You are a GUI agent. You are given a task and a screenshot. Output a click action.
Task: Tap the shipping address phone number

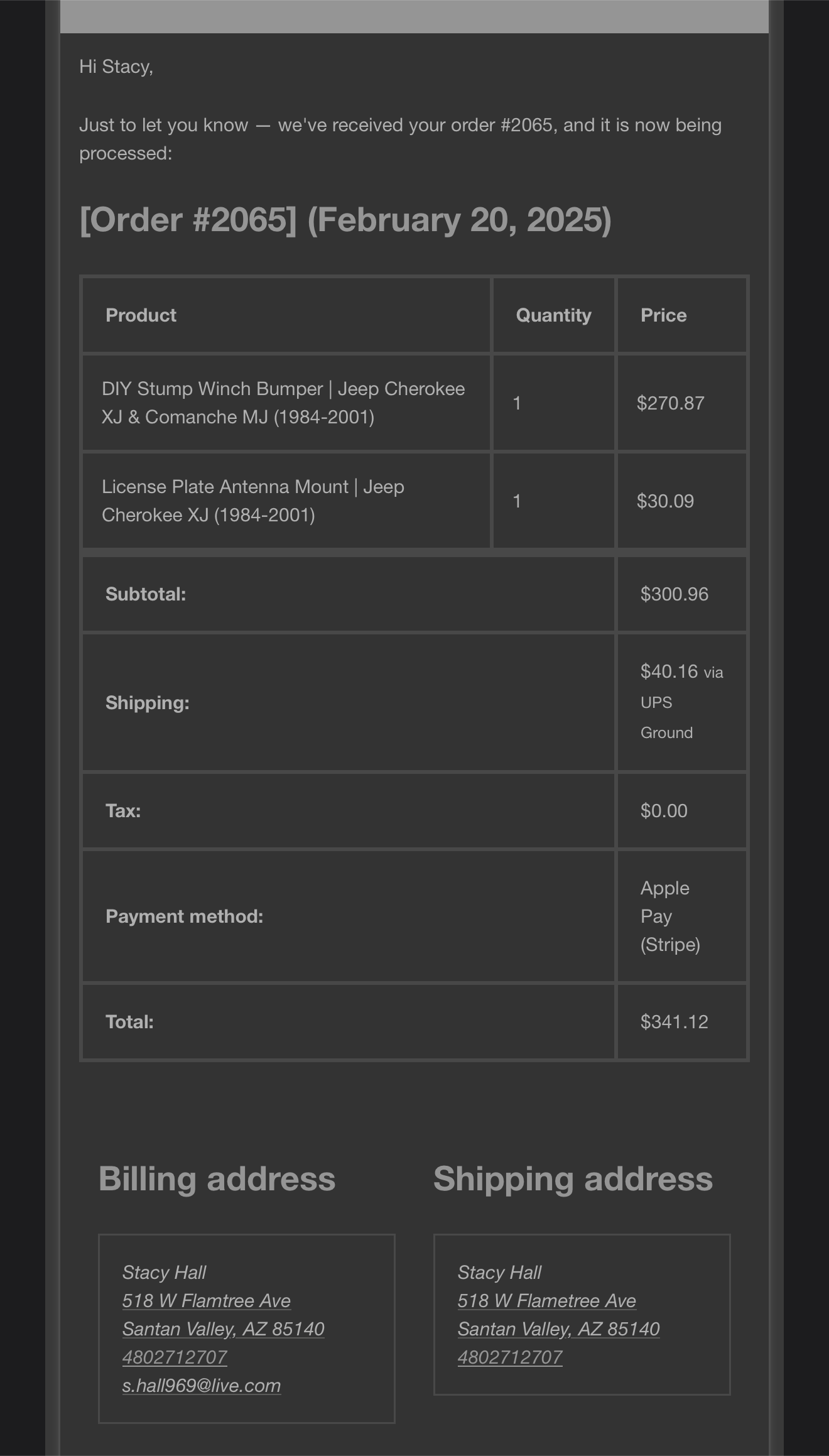click(x=509, y=1357)
